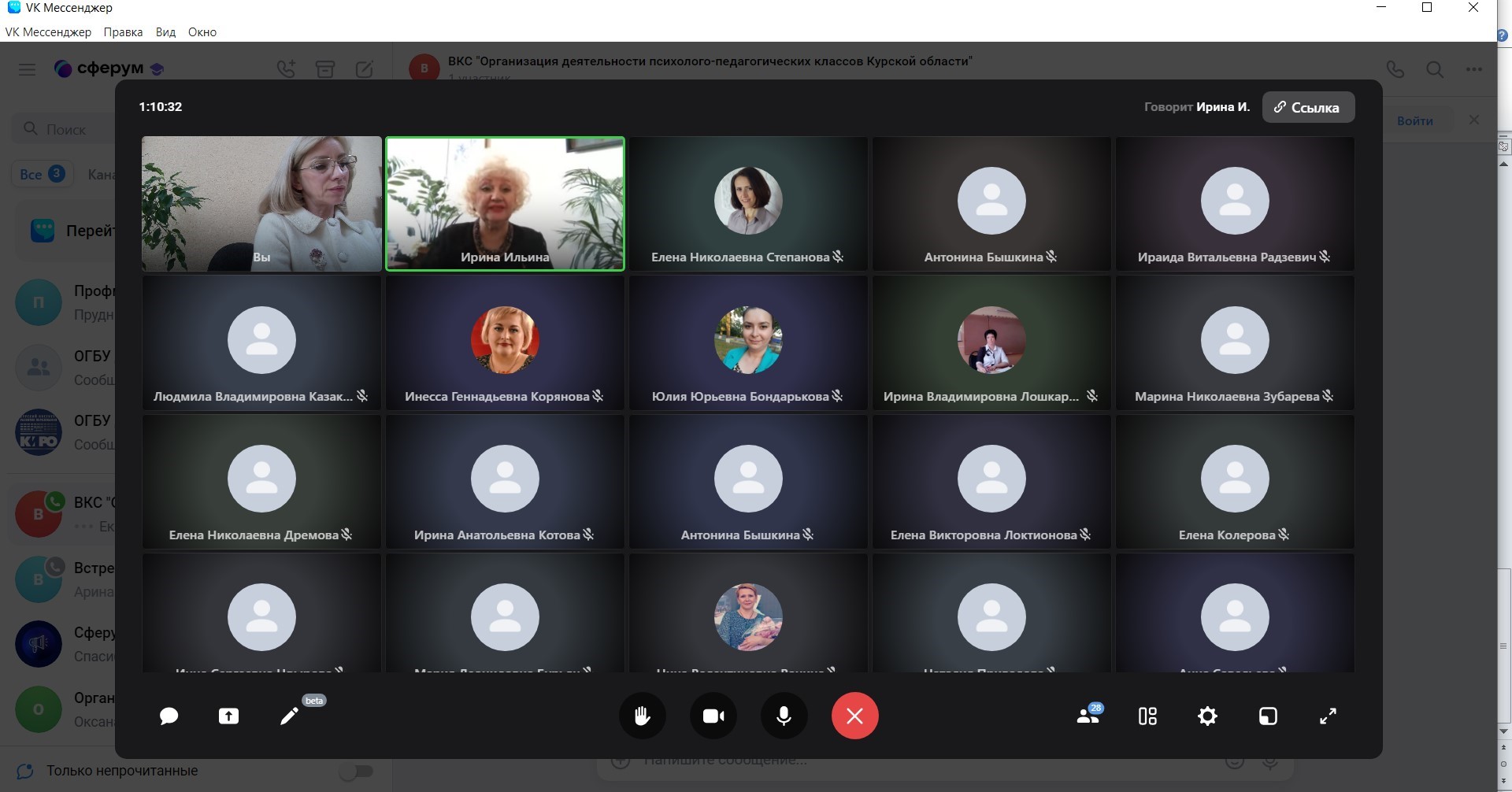The image size is (1512, 792).
Task: Click the unread filter icon near Только непрочитанные
Action: (x=25, y=771)
